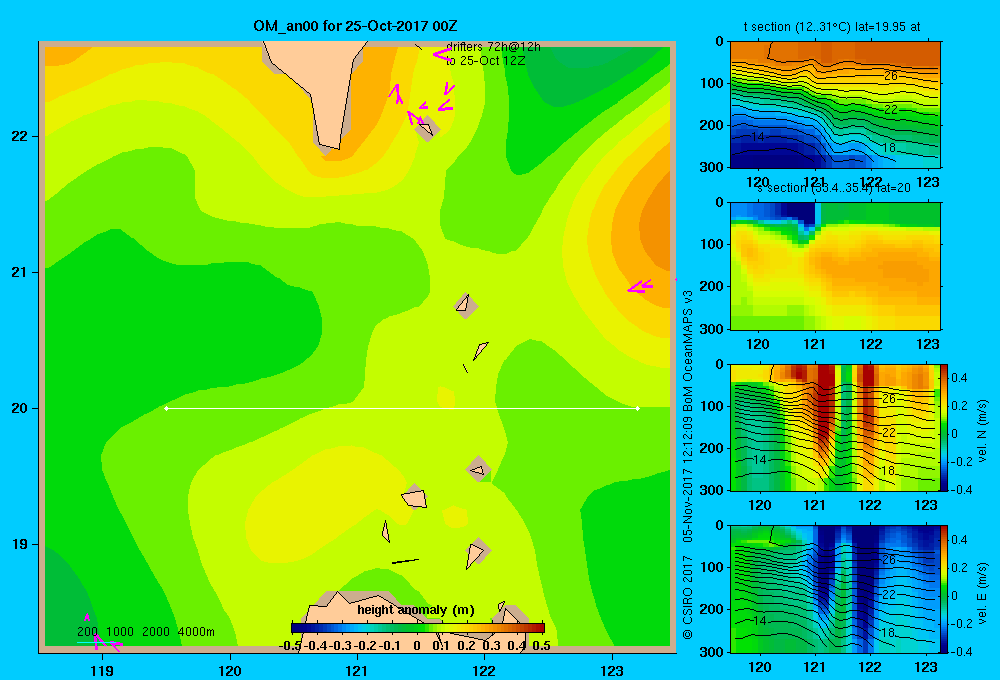Click the vel. N colorbar strip
This screenshot has height=680, width=1000.
(x=944, y=427)
